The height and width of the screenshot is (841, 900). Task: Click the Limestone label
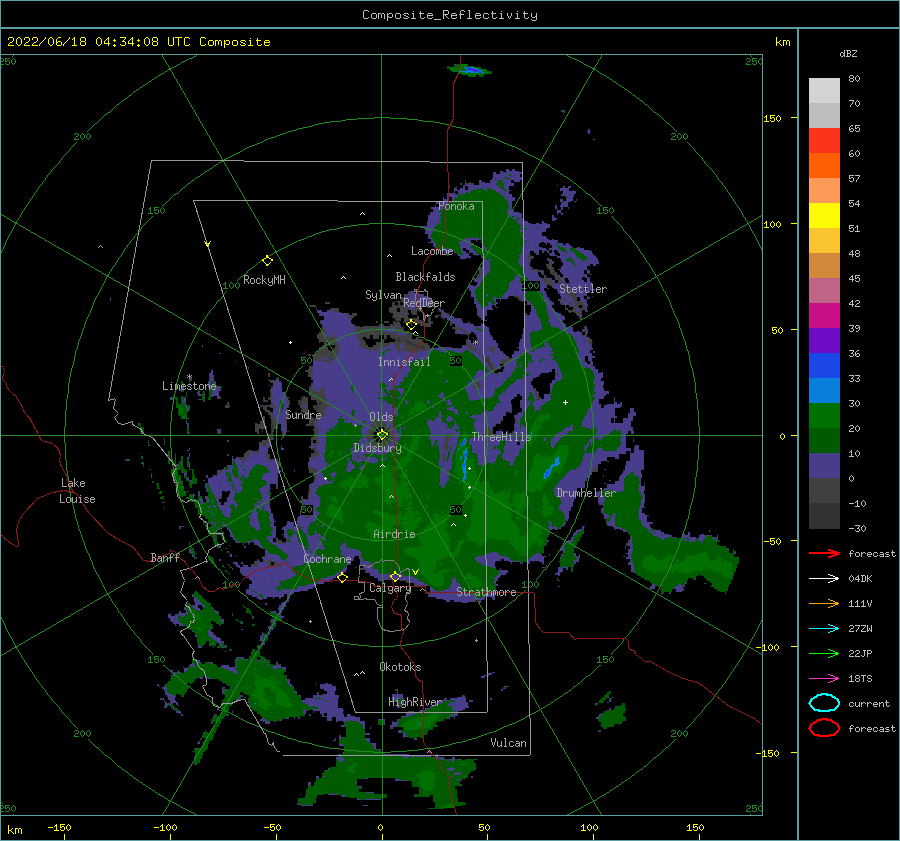click(x=189, y=386)
